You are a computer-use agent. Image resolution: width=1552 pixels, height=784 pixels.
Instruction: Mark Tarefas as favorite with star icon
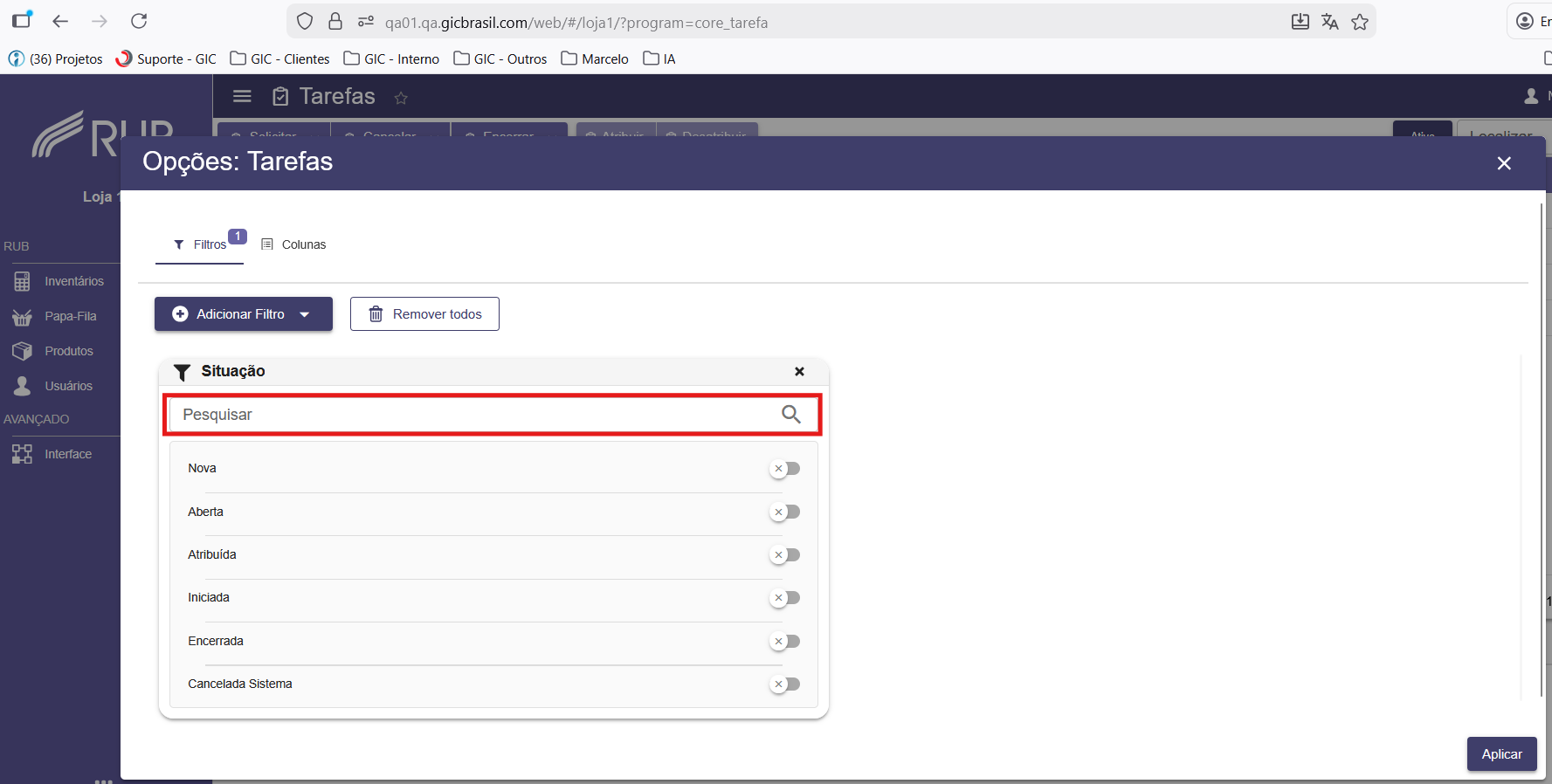(x=401, y=98)
